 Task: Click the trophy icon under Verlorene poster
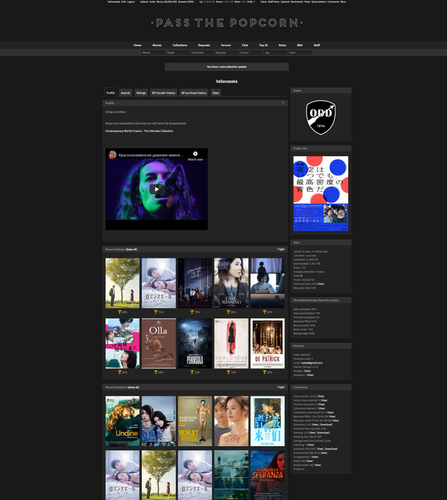228,372
